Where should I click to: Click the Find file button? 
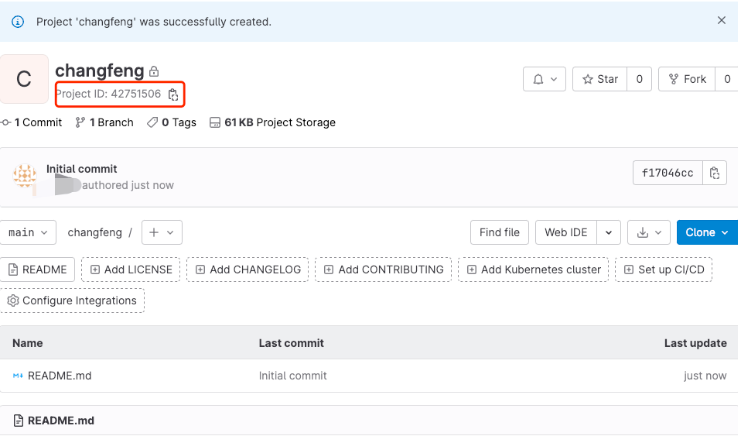[499, 232]
